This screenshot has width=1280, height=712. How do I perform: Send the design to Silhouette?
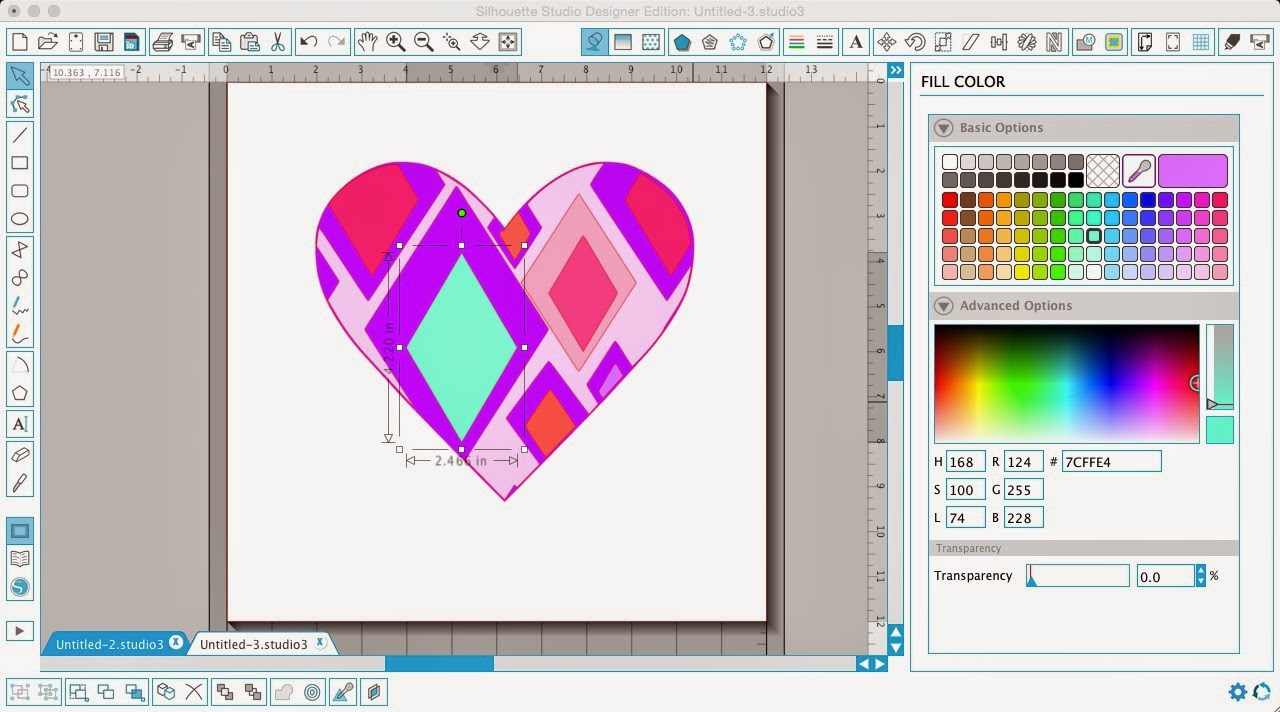[x=1257, y=42]
